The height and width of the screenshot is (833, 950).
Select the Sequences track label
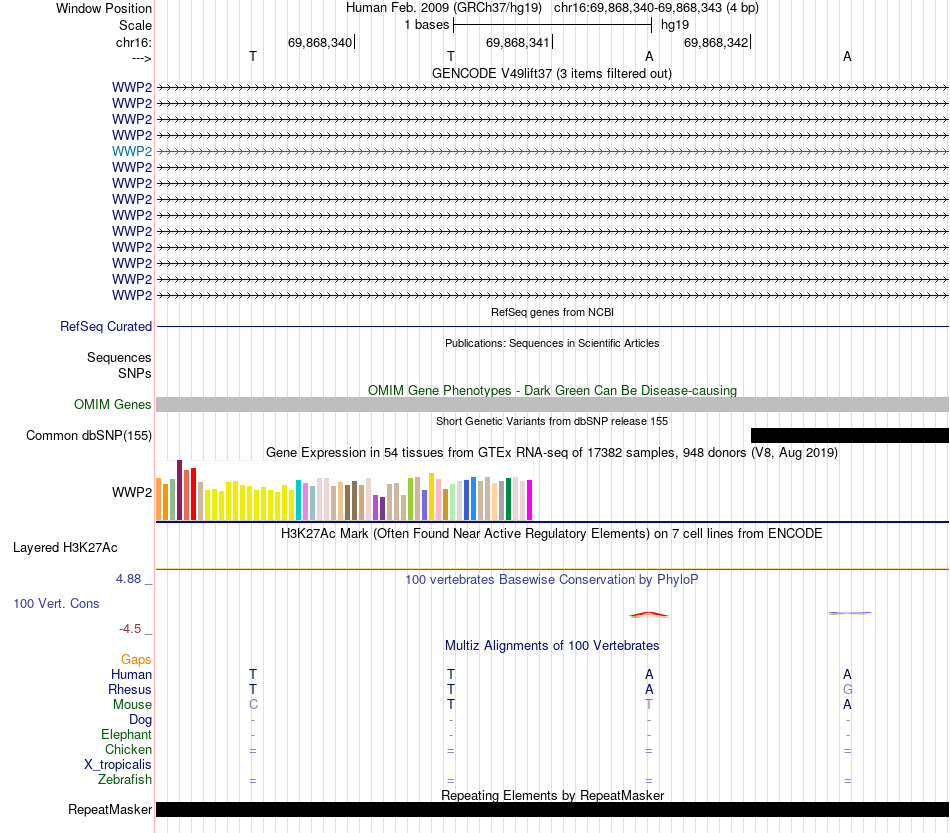(x=119, y=357)
